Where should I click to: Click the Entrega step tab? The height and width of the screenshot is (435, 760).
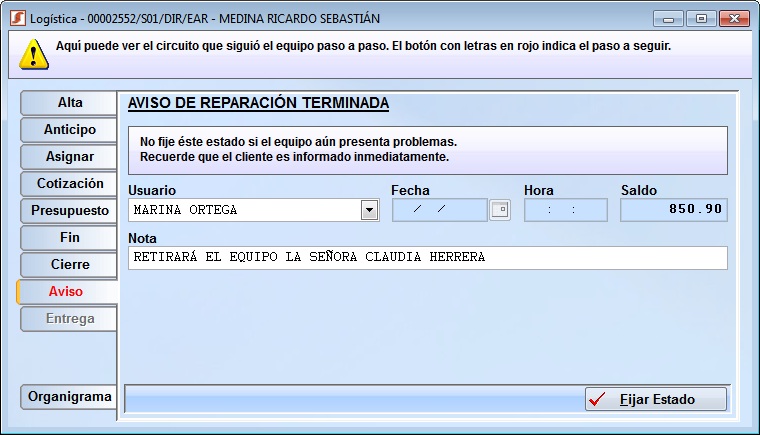point(69,319)
